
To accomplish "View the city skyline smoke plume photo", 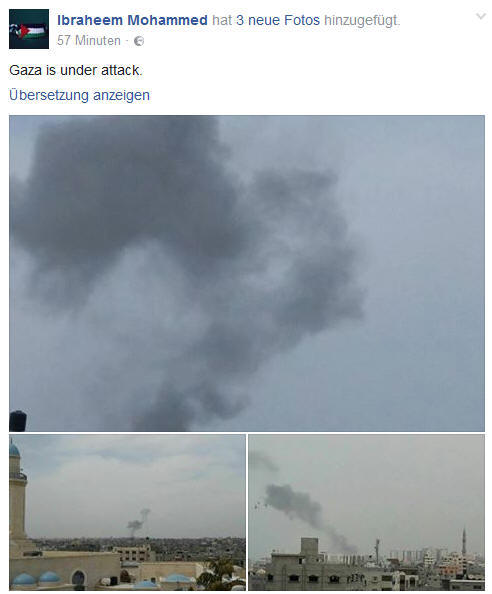I will pos(366,512).
